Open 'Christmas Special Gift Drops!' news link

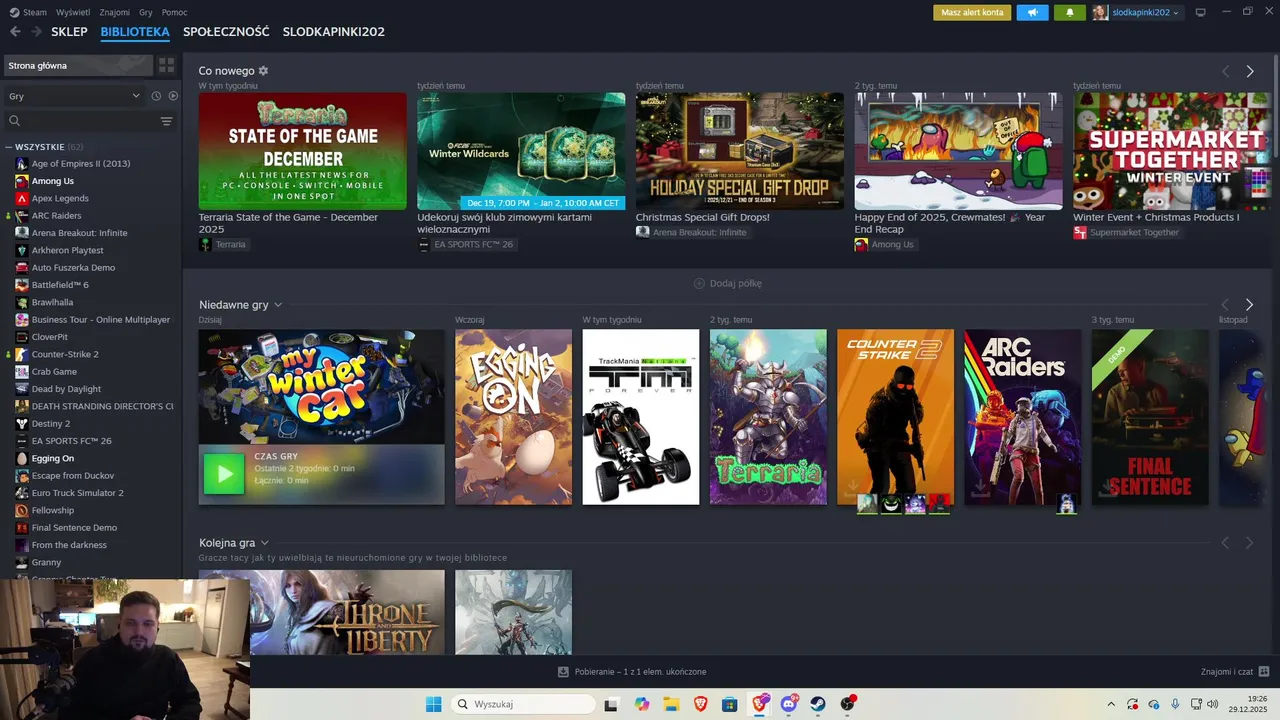coord(702,217)
